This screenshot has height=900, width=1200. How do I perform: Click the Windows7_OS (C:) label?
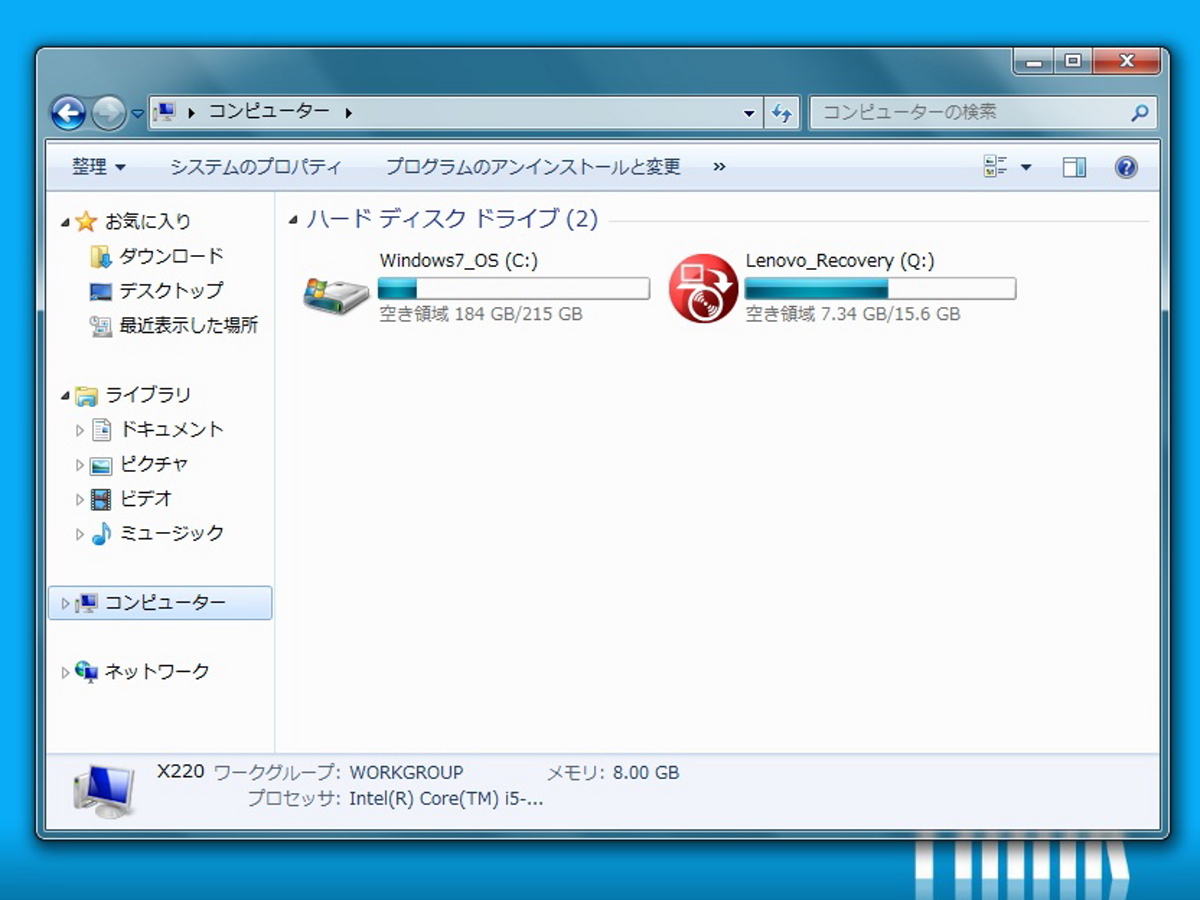pyautogui.click(x=459, y=261)
